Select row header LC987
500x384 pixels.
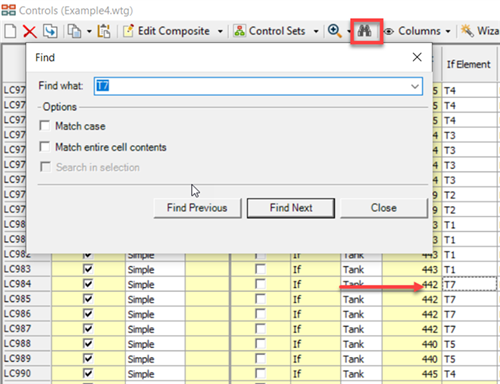coord(27,329)
